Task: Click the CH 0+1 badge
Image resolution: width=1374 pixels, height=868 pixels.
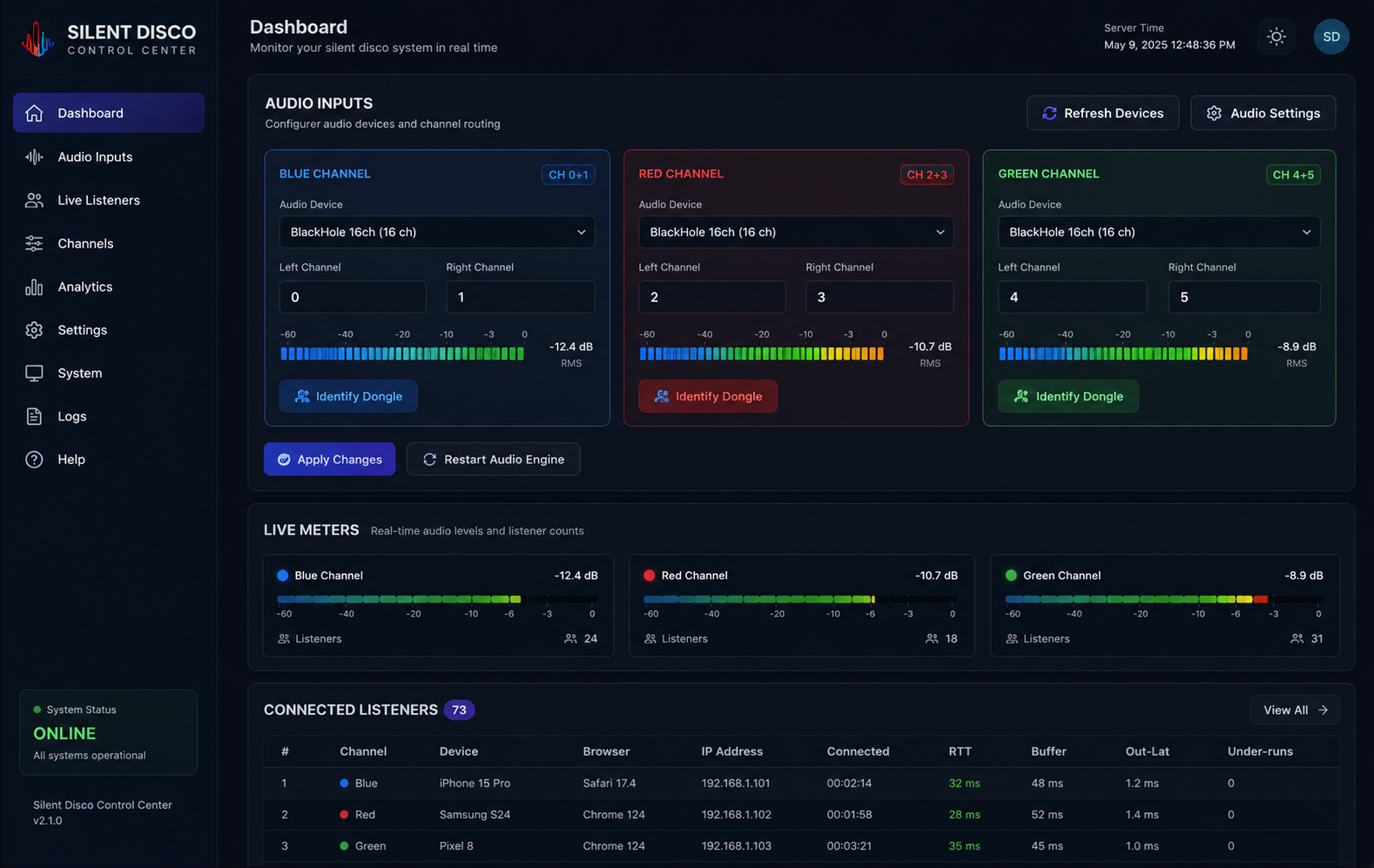Action: click(x=569, y=175)
